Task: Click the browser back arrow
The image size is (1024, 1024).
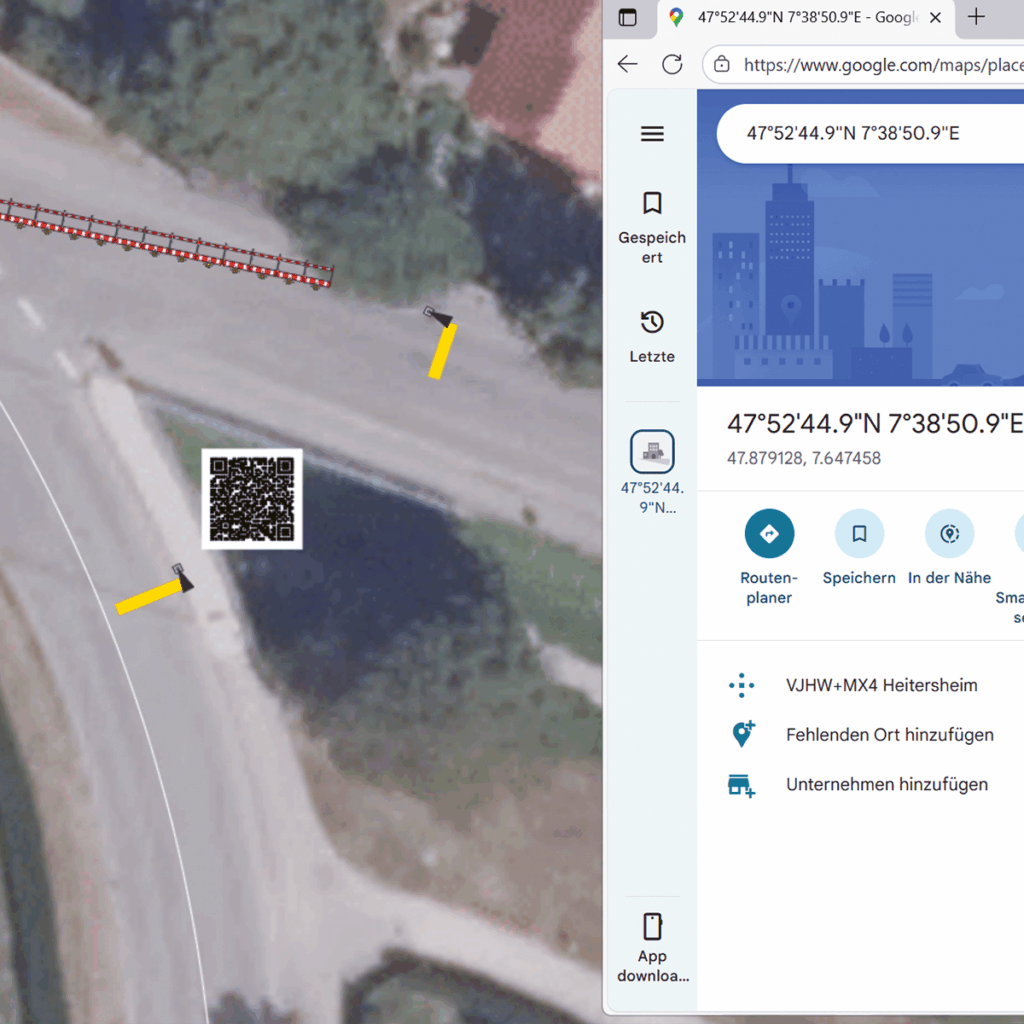Action: (627, 65)
